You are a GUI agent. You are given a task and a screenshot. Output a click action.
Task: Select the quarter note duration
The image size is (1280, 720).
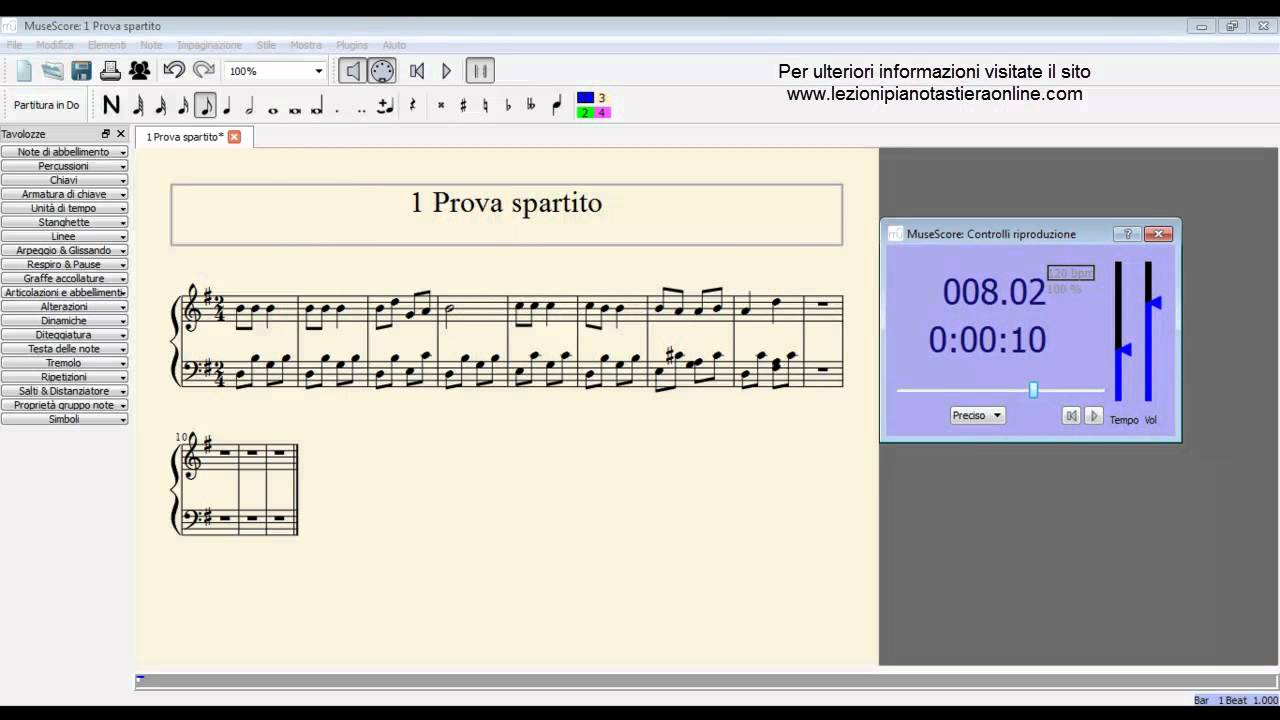227,105
